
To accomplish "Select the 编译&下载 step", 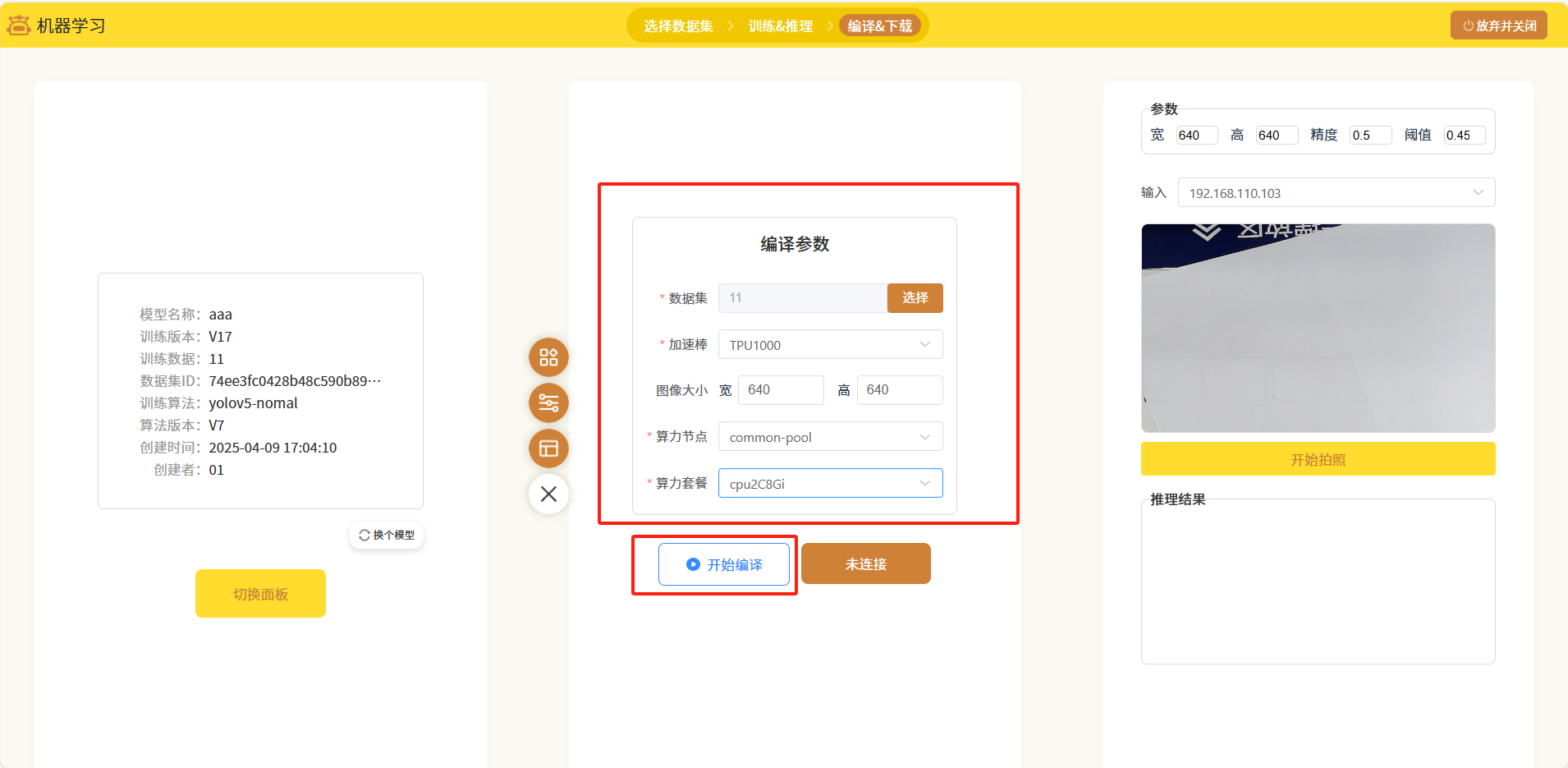I will (x=879, y=26).
